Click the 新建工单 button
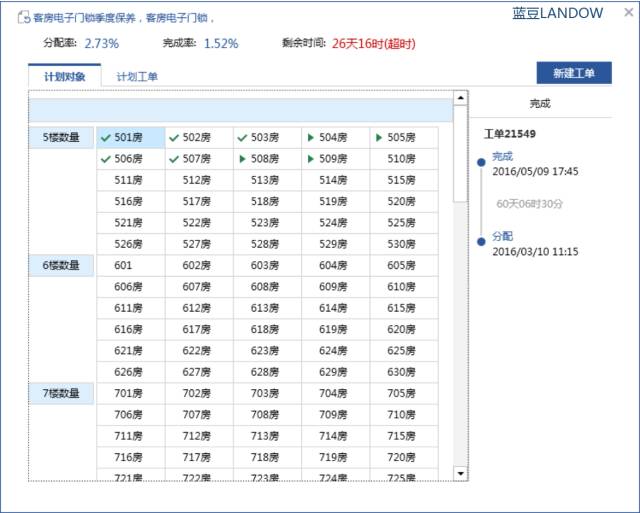The image size is (640, 513). click(x=574, y=73)
